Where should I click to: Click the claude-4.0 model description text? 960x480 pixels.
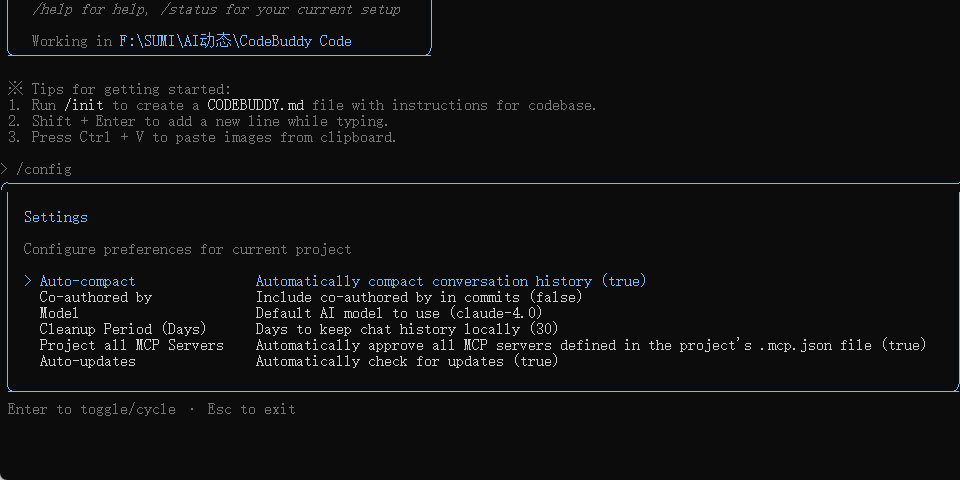point(399,313)
